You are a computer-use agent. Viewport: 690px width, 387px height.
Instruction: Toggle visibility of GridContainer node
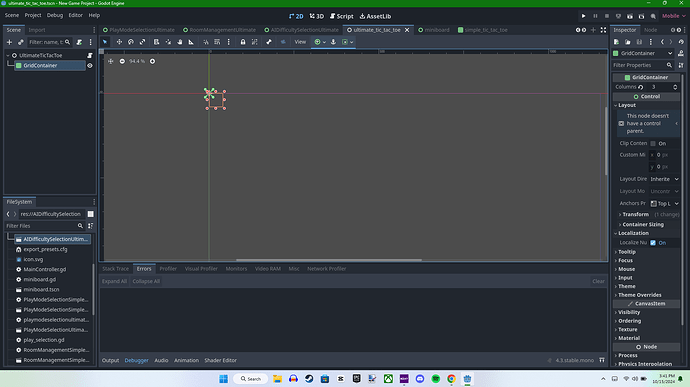click(90, 66)
